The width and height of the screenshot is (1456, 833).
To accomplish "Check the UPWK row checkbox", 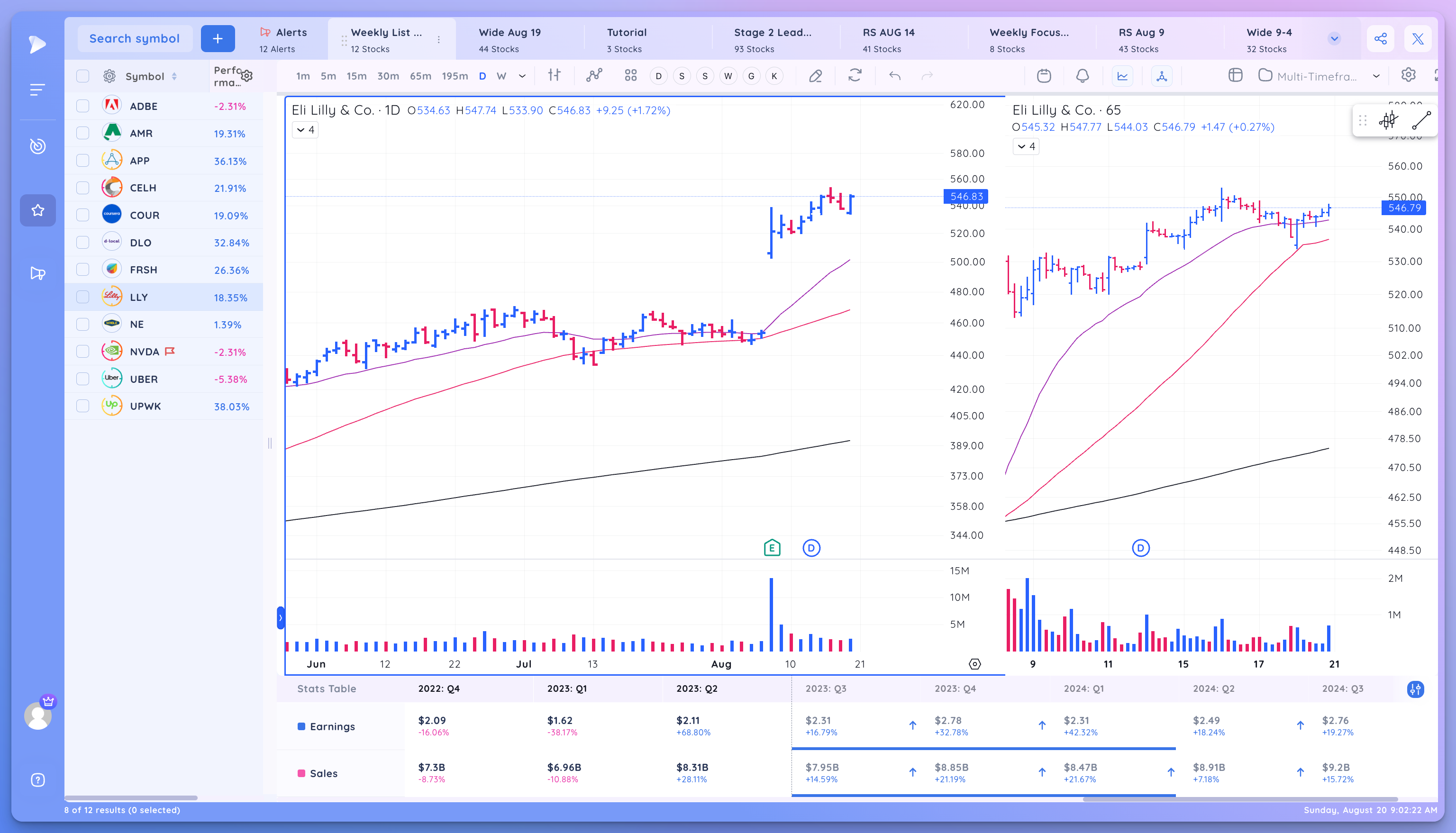I will [83, 406].
